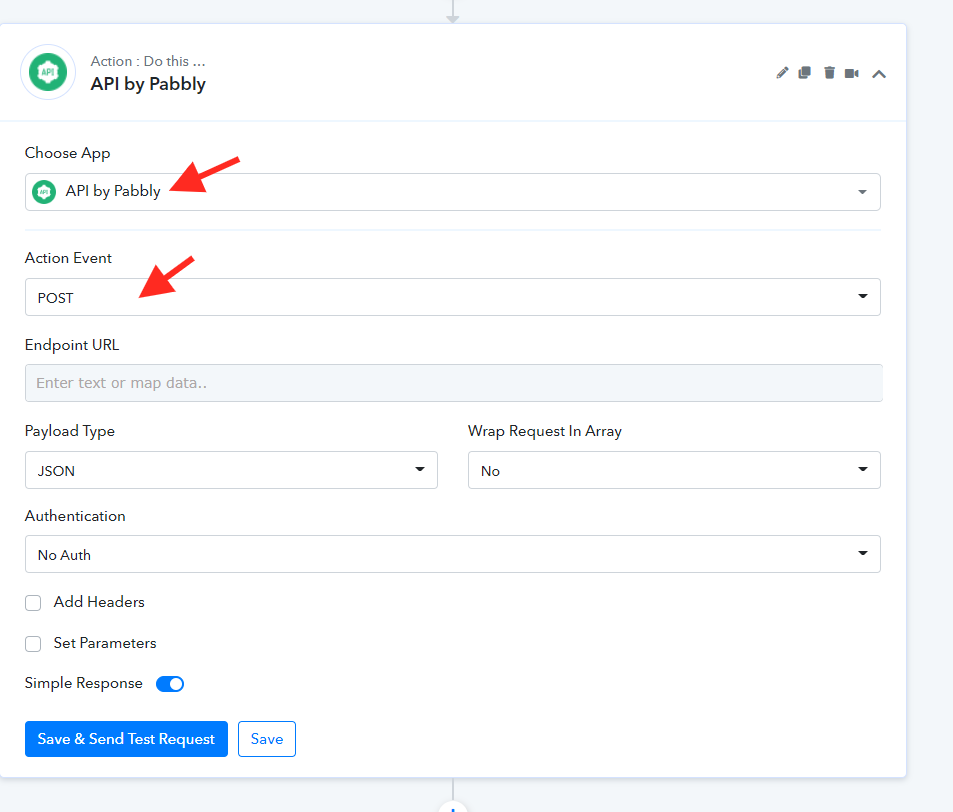The height and width of the screenshot is (812, 953).
Task: Open the video tutorial camera icon
Action: pos(852,74)
